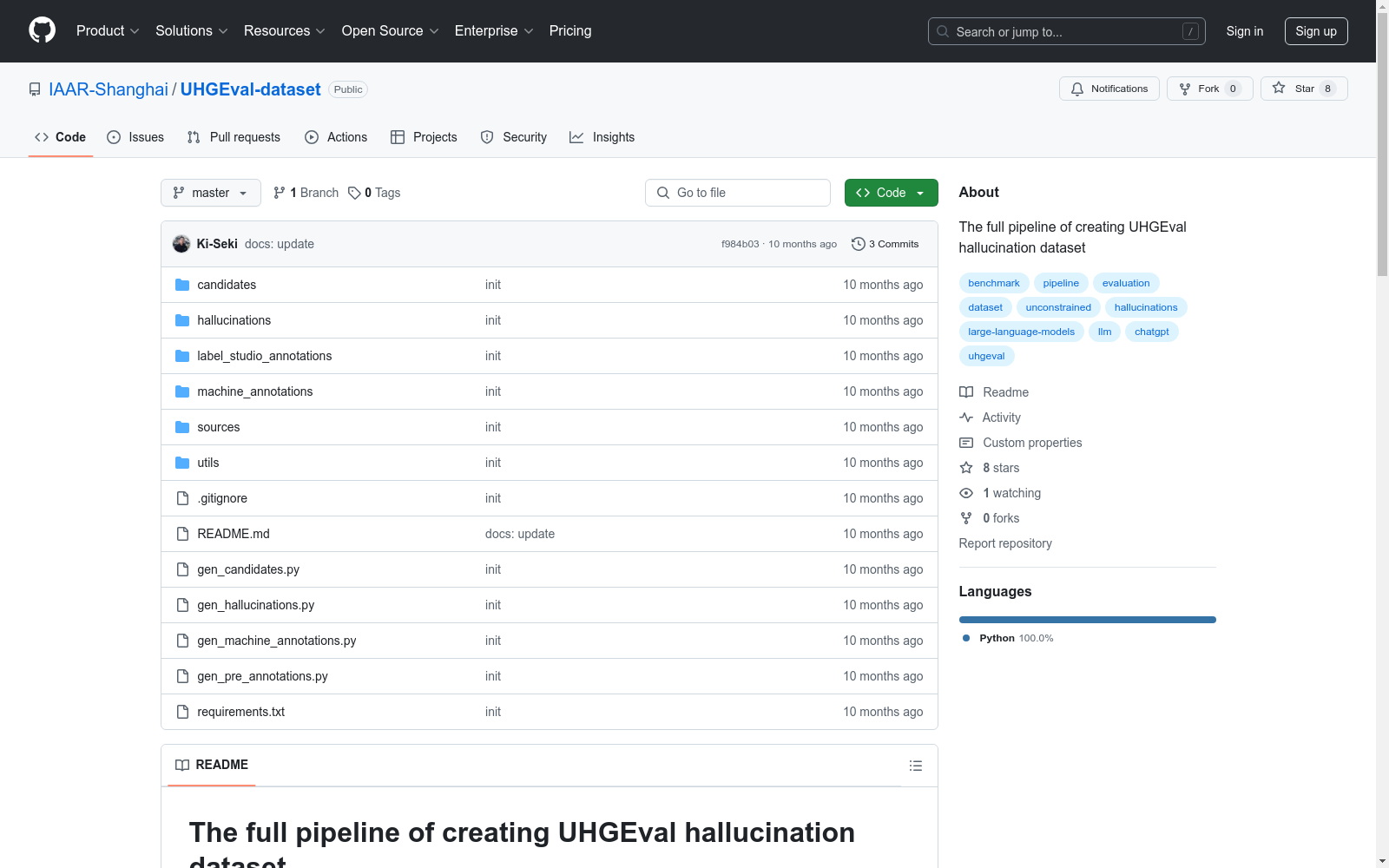The height and width of the screenshot is (868, 1389).
Task: Expand the Enterprise menu
Action: 494,30
